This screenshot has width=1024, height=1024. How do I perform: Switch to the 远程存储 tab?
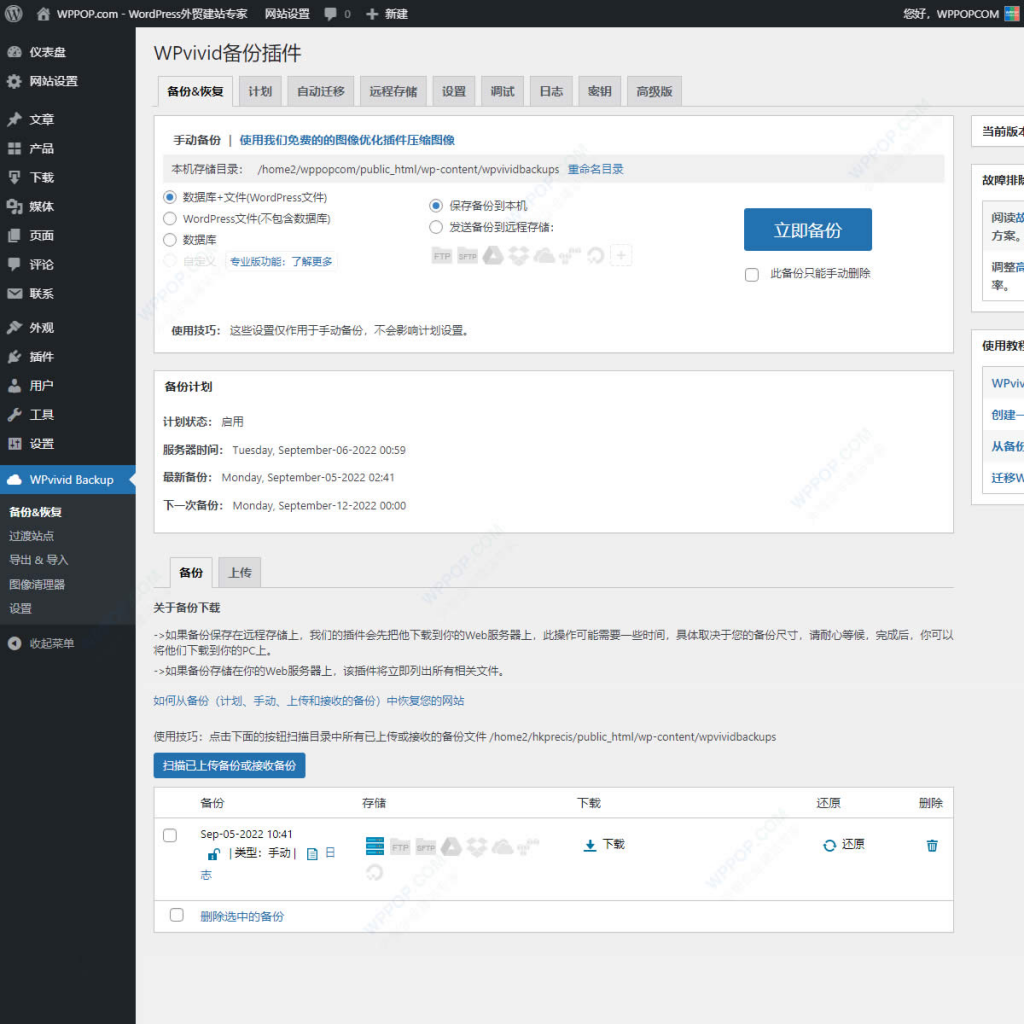[393, 91]
